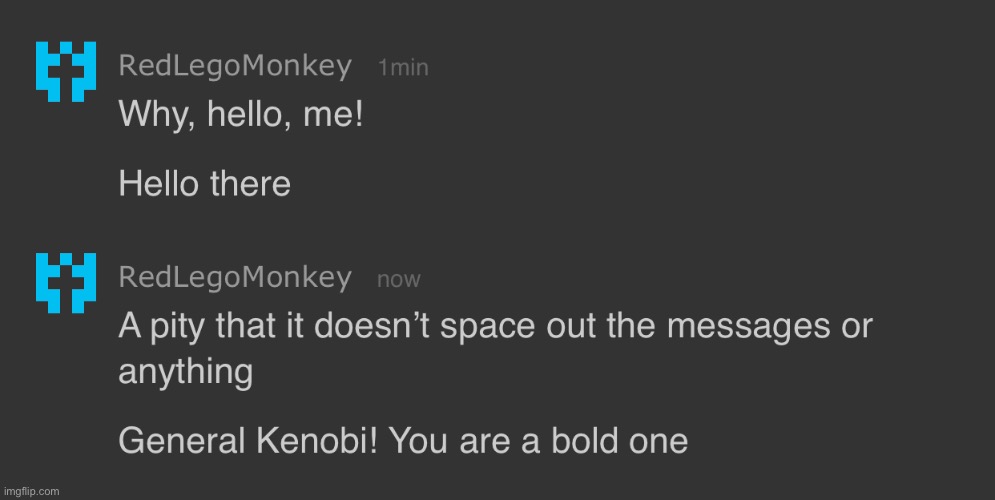The height and width of the screenshot is (500, 995).
Task: Click the "1min" timestamp
Action: [403, 67]
